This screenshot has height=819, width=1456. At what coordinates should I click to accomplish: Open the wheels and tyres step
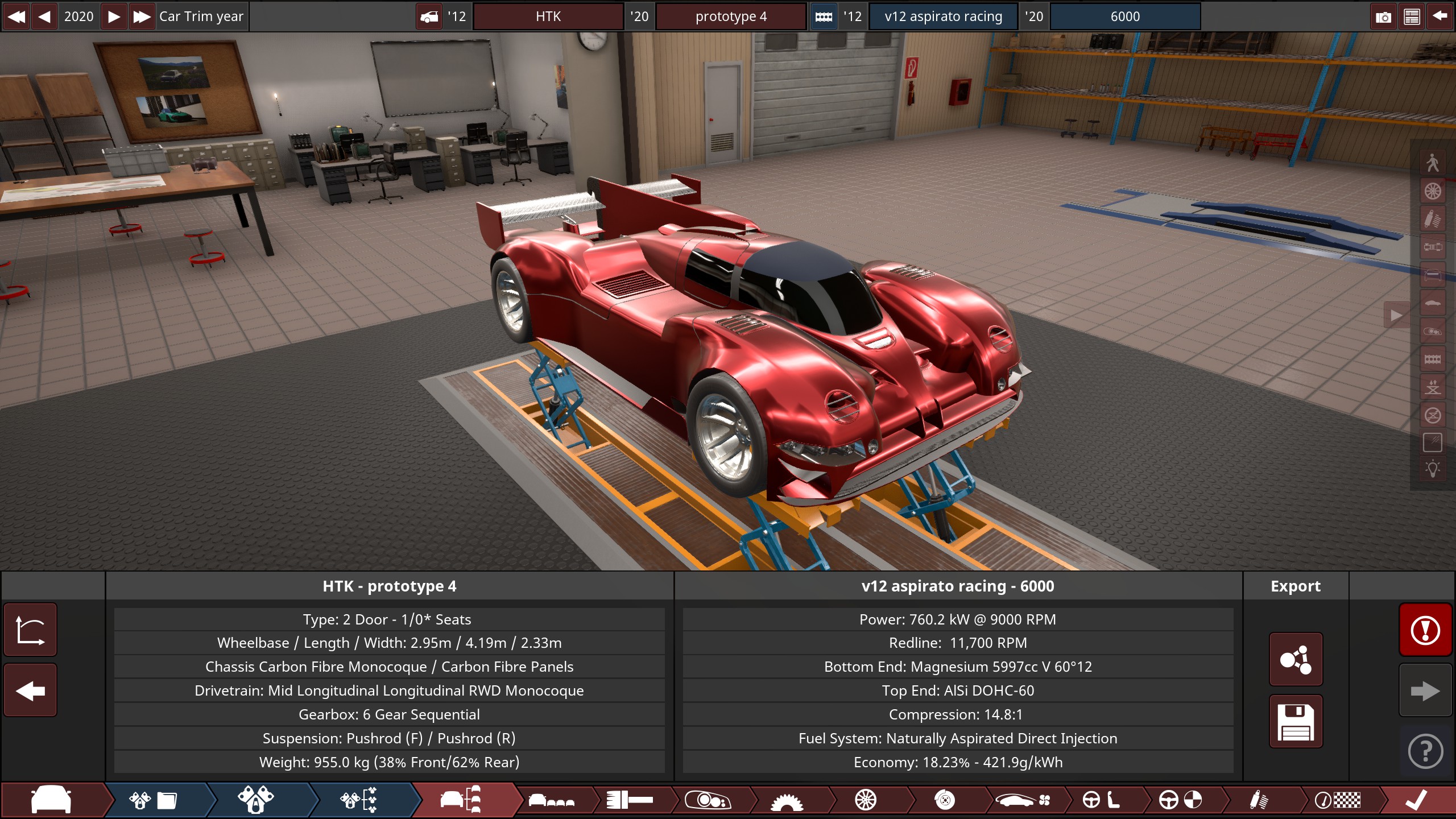coord(866,800)
